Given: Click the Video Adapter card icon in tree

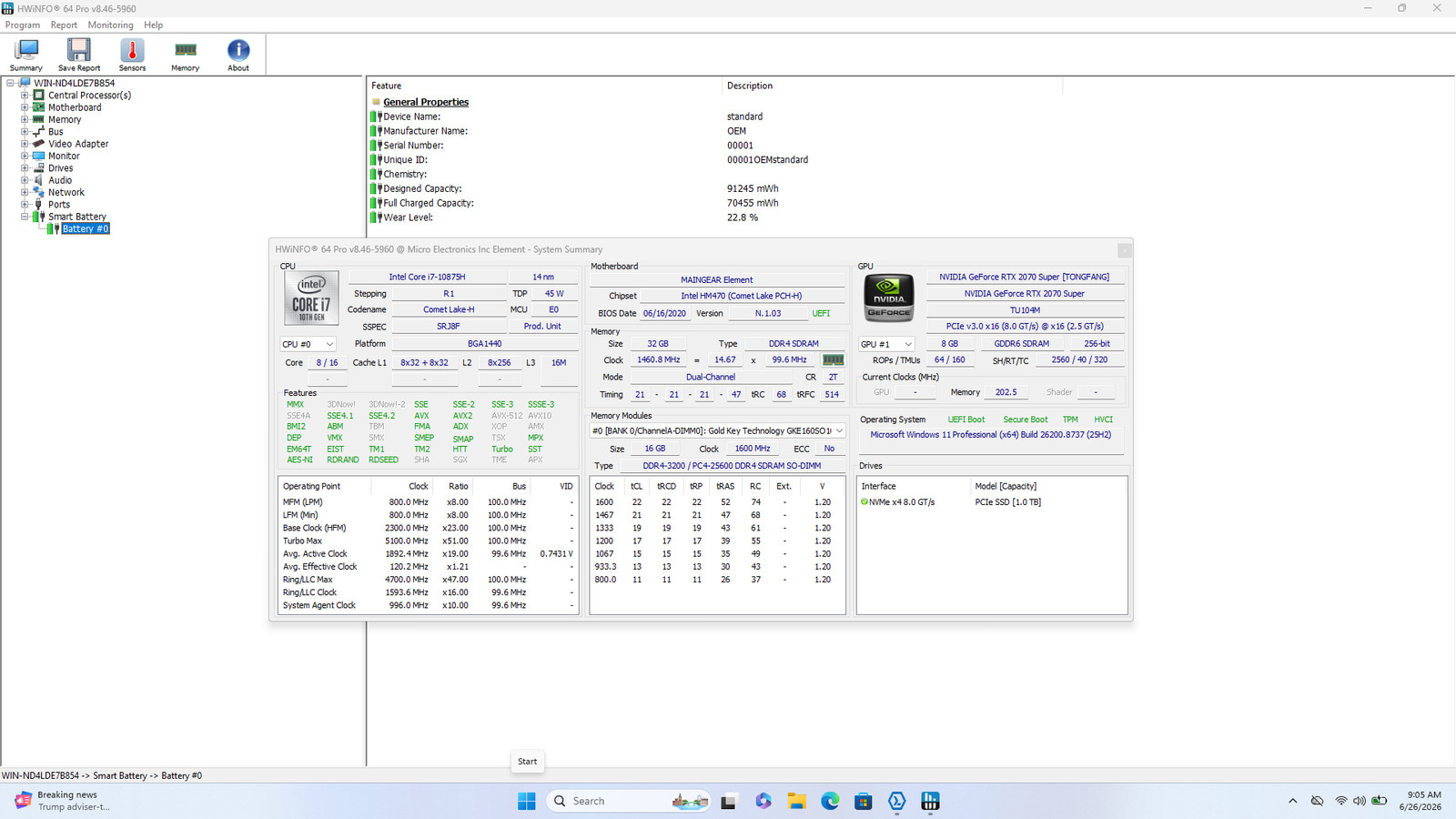Looking at the screenshot, I should click(39, 144).
